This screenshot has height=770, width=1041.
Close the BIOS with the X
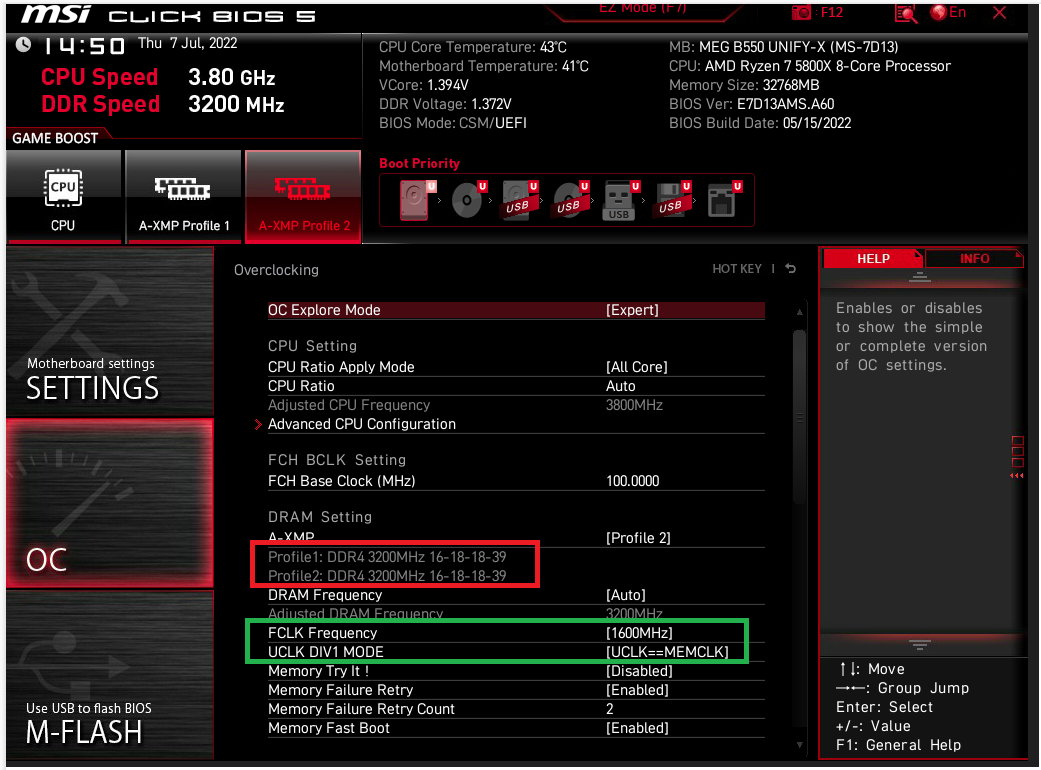coord(999,13)
